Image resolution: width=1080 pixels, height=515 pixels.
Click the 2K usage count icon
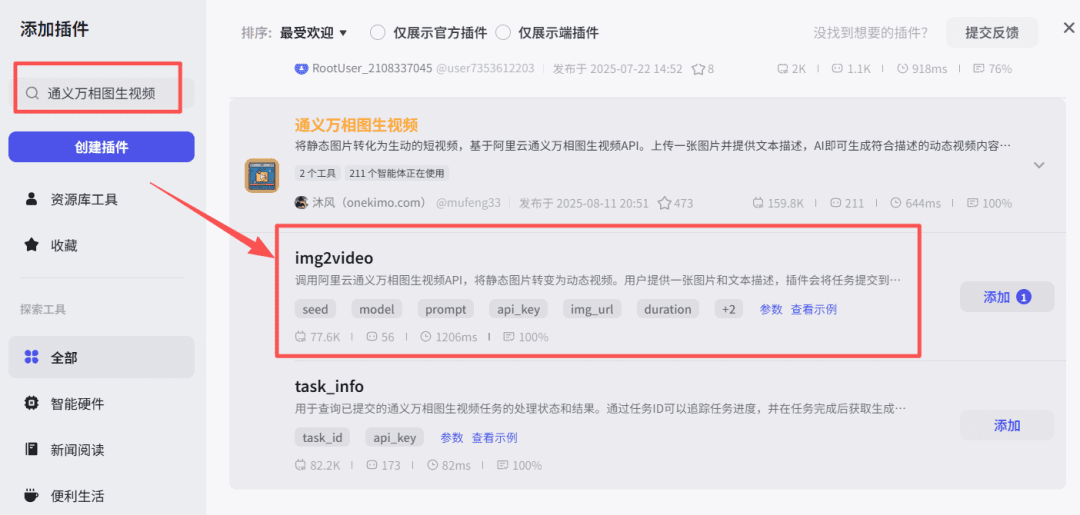tap(782, 69)
